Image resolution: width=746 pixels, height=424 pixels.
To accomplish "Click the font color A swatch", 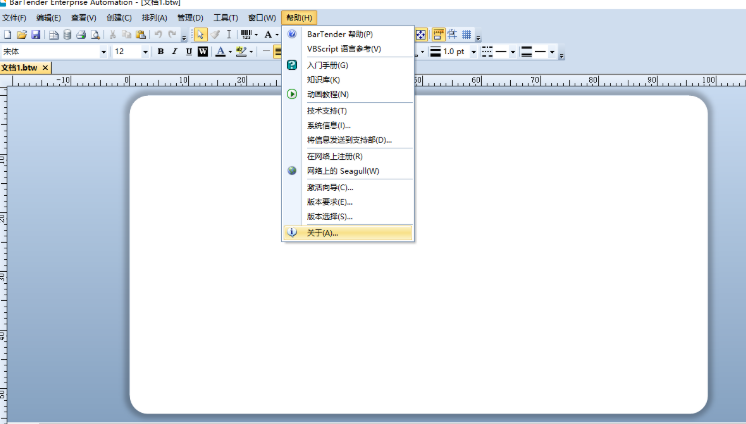I will (x=220, y=51).
